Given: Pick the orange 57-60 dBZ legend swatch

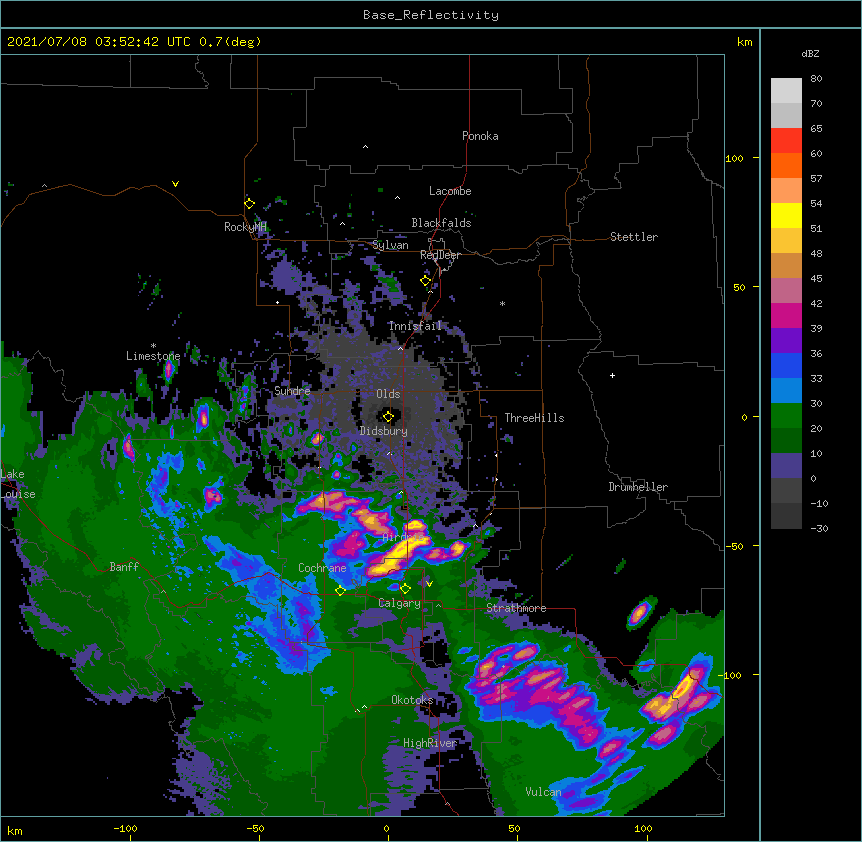Looking at the screenshot, I should click(x=786, y=165).
